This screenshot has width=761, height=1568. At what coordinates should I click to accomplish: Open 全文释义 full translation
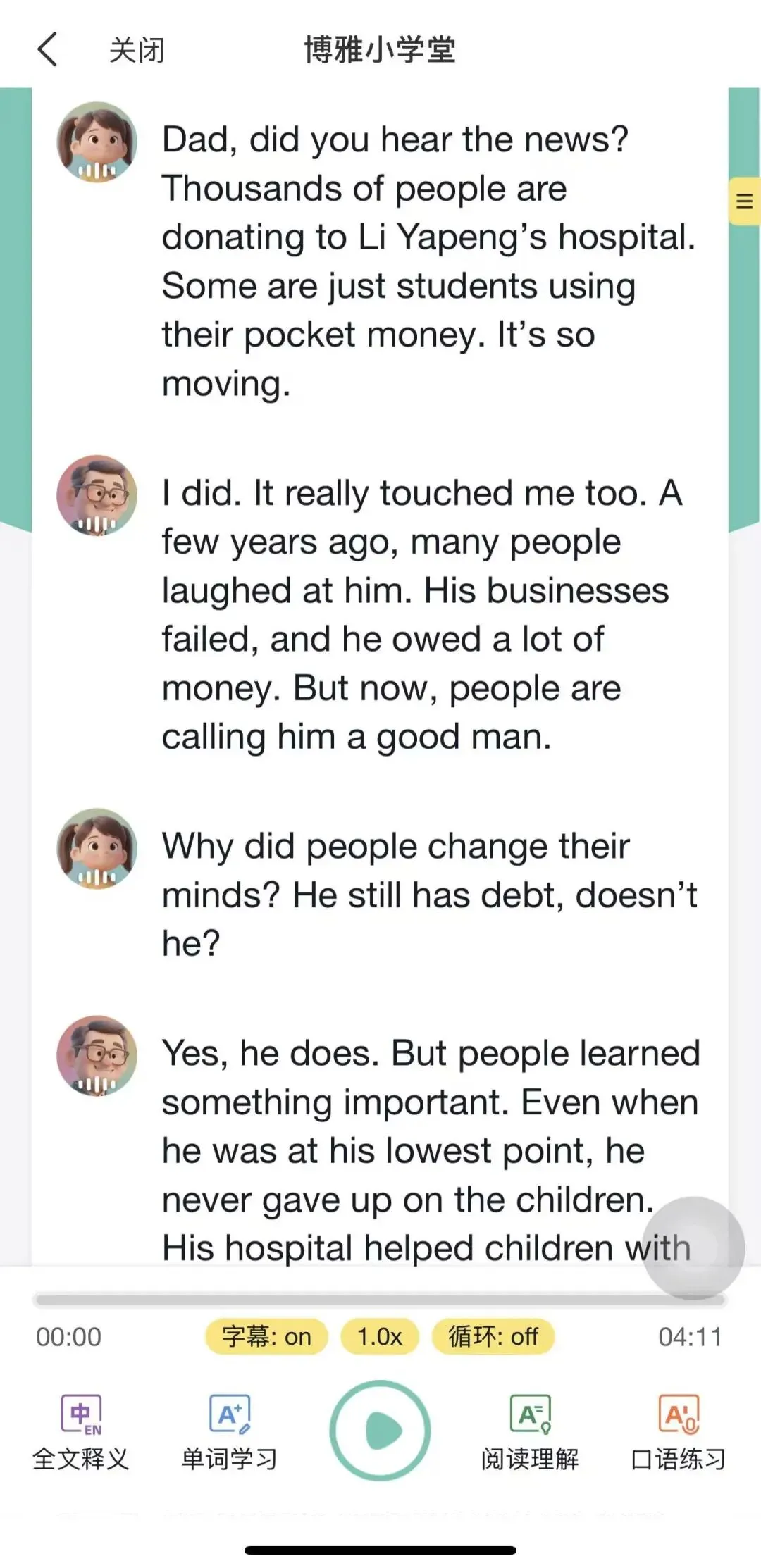point(81,1433)
